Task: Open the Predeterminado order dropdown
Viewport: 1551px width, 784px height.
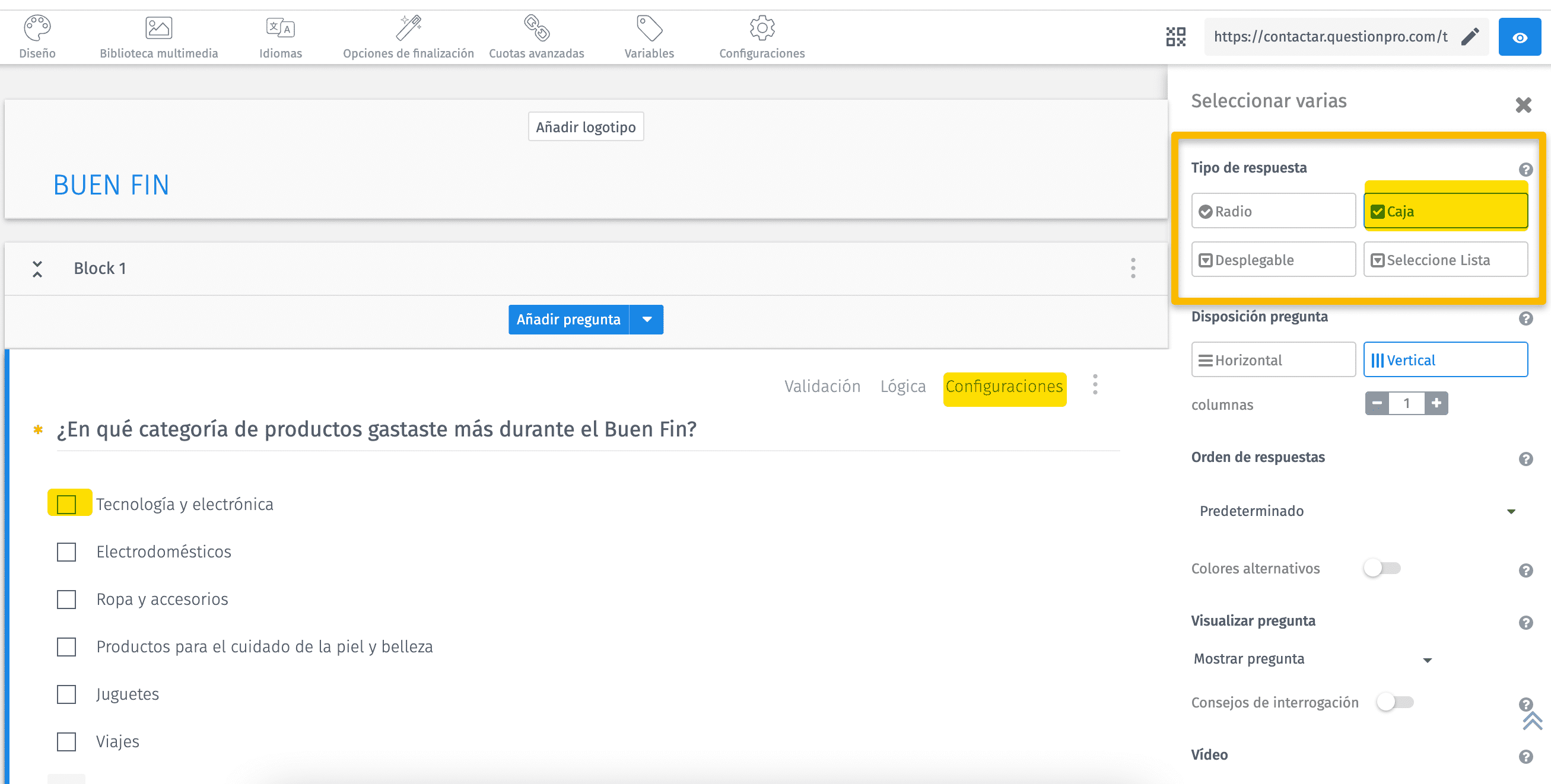Action: tap(1512, 511)
